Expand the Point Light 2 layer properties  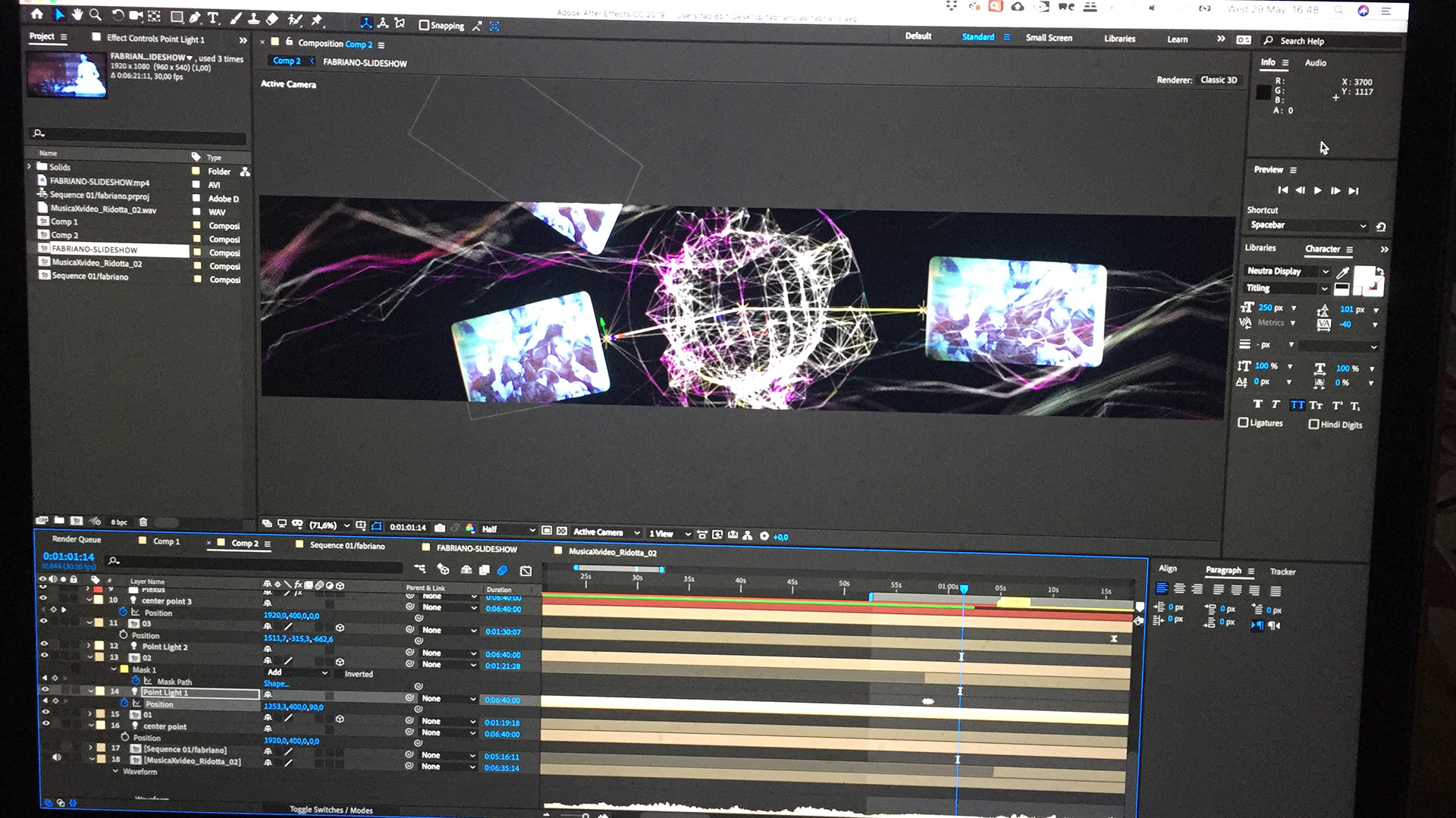(x=89, y=646)
